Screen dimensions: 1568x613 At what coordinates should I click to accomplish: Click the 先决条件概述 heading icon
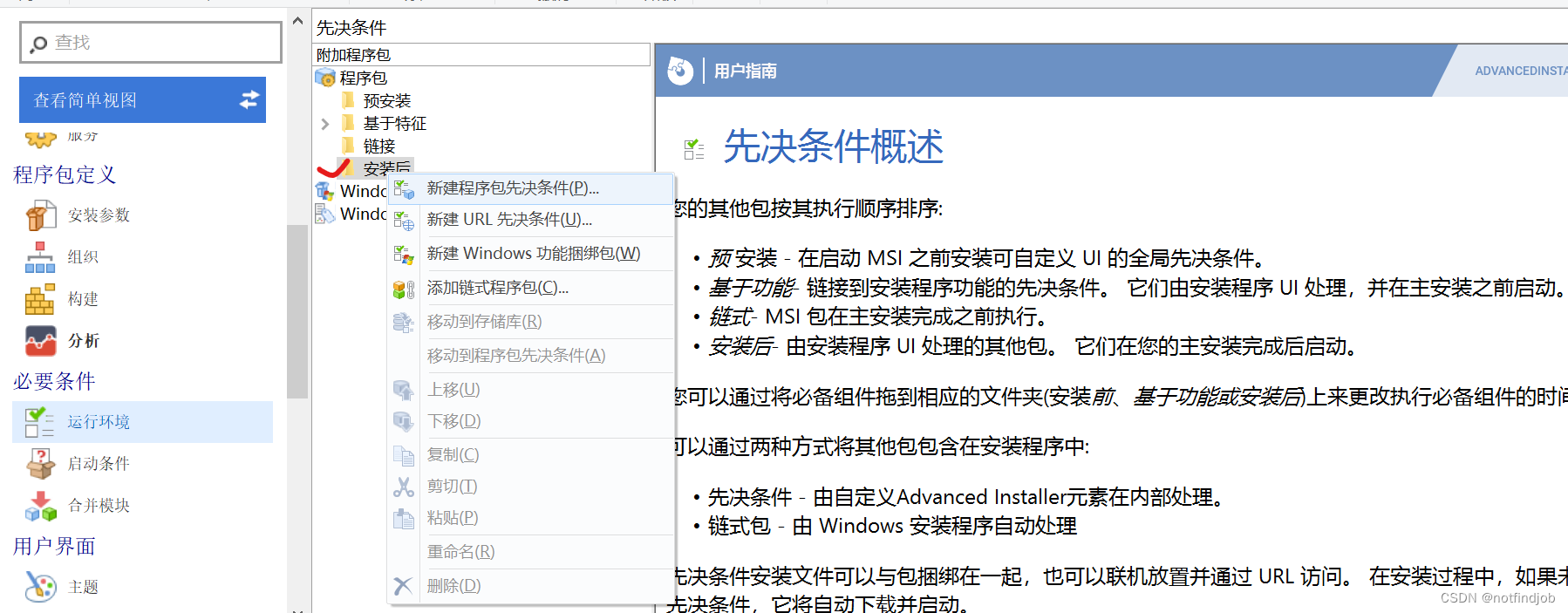click(694, 149)
